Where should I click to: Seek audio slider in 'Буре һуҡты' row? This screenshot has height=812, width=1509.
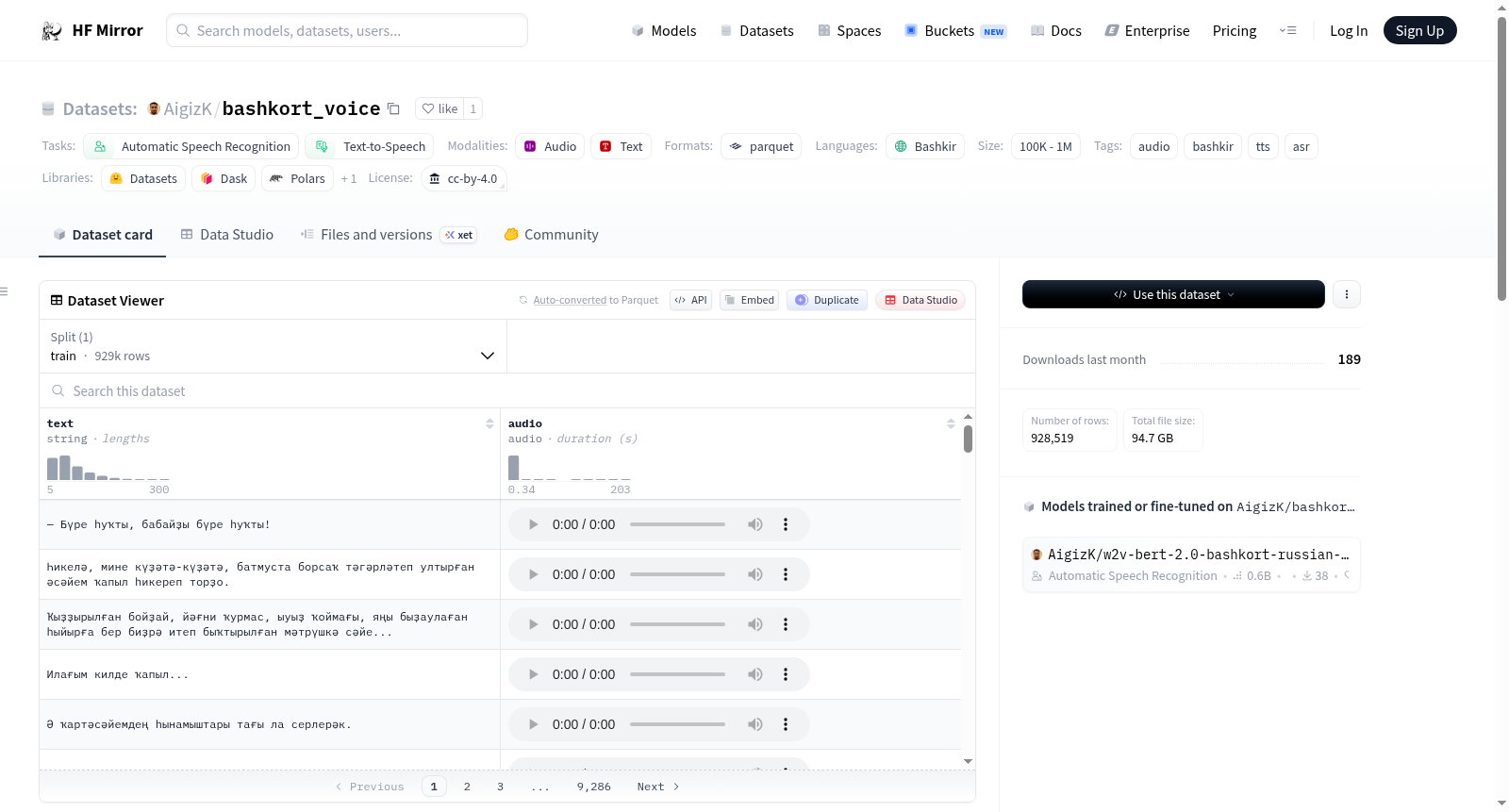(x=677, y=524)
